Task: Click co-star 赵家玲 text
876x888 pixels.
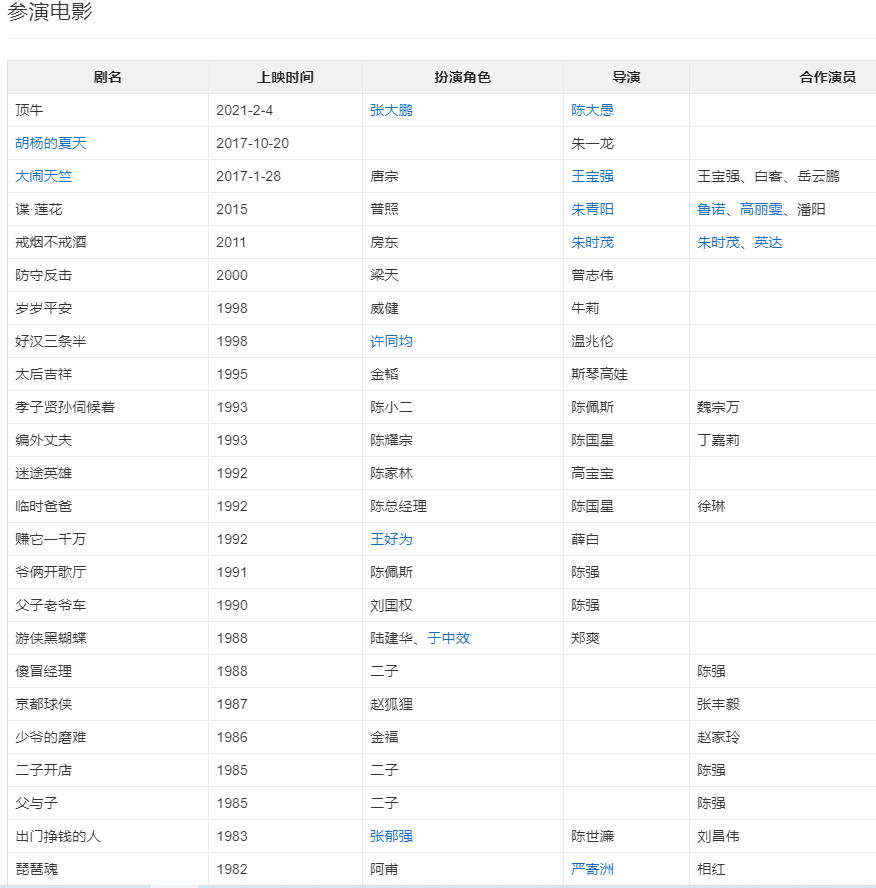Action: [719, 737]
